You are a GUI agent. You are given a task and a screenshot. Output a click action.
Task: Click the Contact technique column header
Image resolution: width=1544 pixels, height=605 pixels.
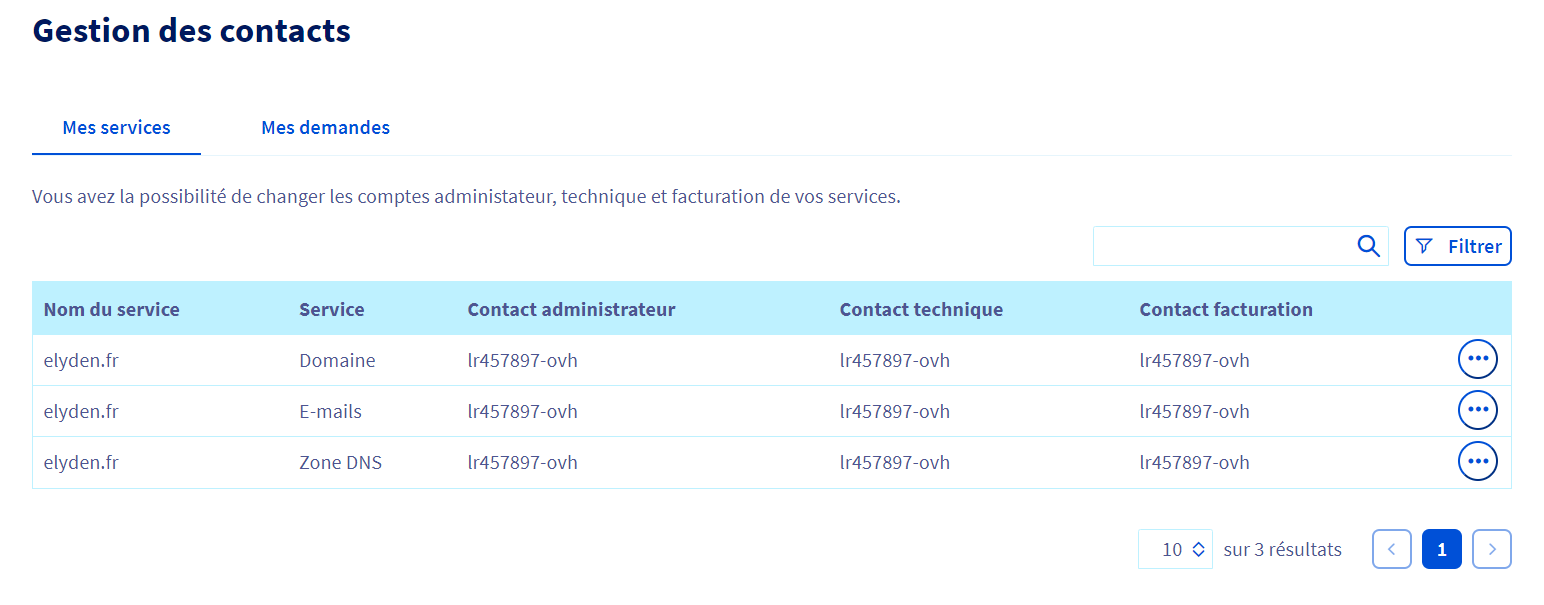tap(920, 309)
